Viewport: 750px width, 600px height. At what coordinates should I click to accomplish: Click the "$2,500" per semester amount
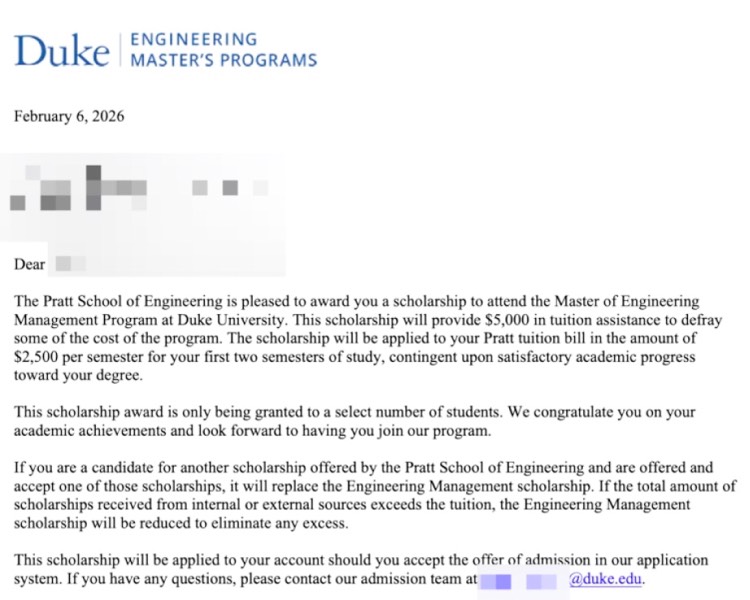tap(39, 357)
